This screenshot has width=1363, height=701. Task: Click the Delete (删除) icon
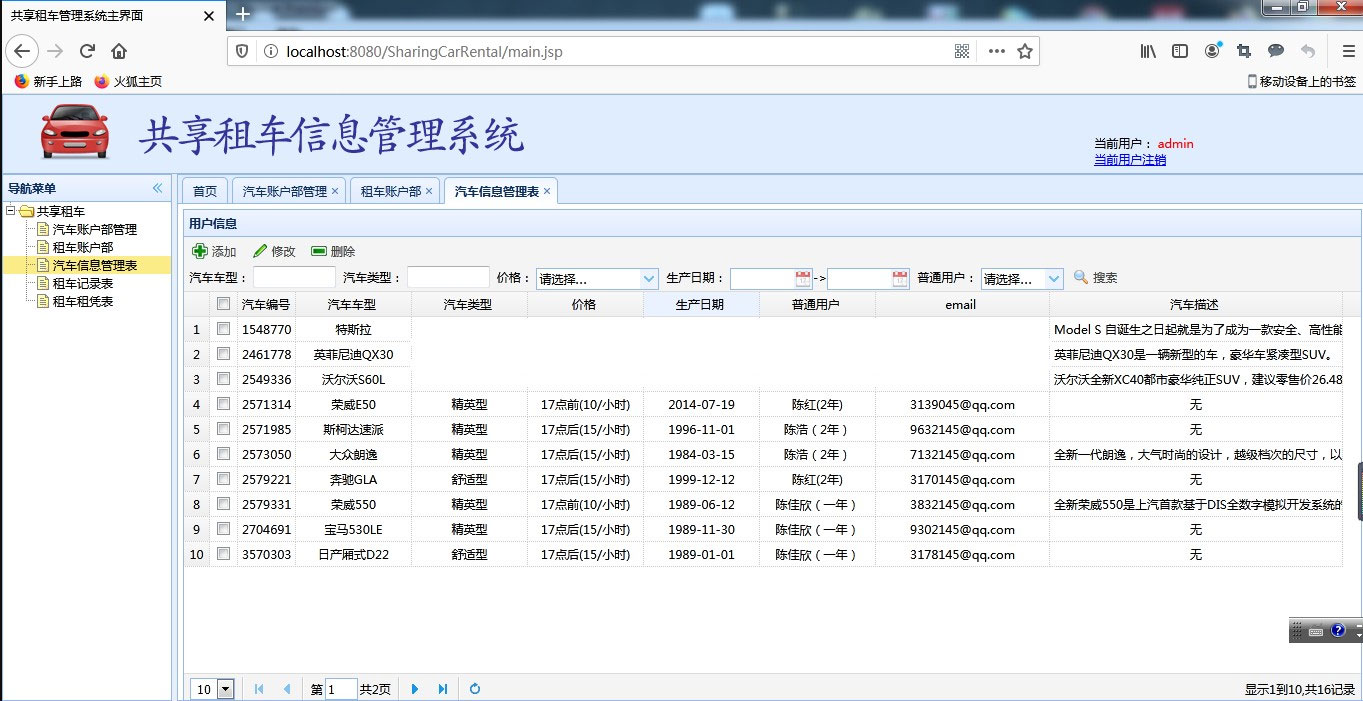click(320, 251)
